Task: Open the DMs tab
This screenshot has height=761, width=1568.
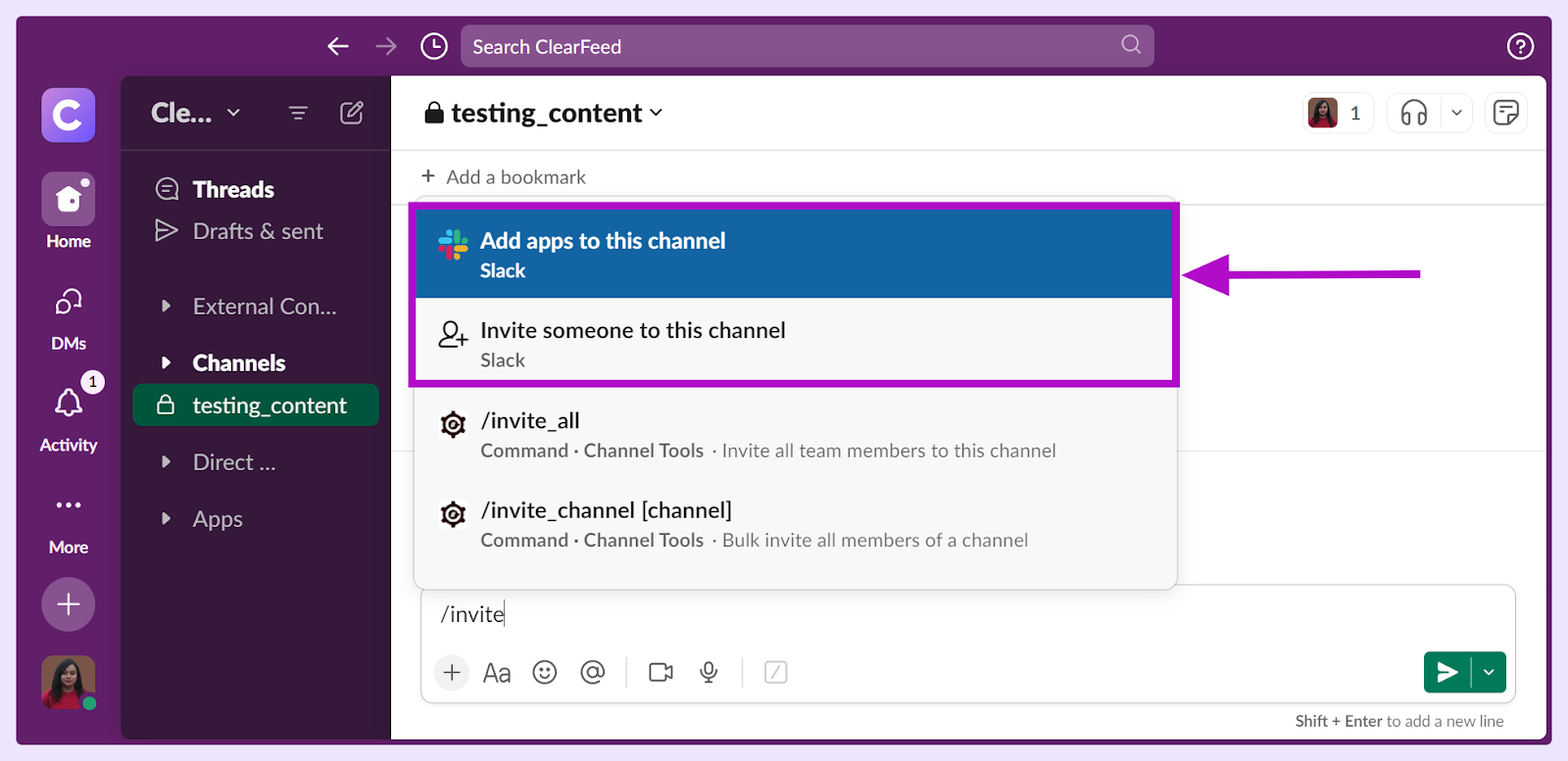Action: pos(69,318)
